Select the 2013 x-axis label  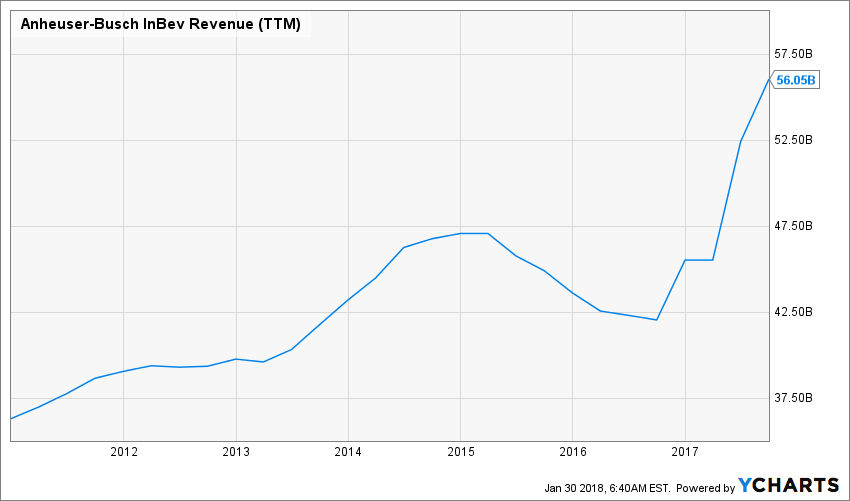coord(236,452)
